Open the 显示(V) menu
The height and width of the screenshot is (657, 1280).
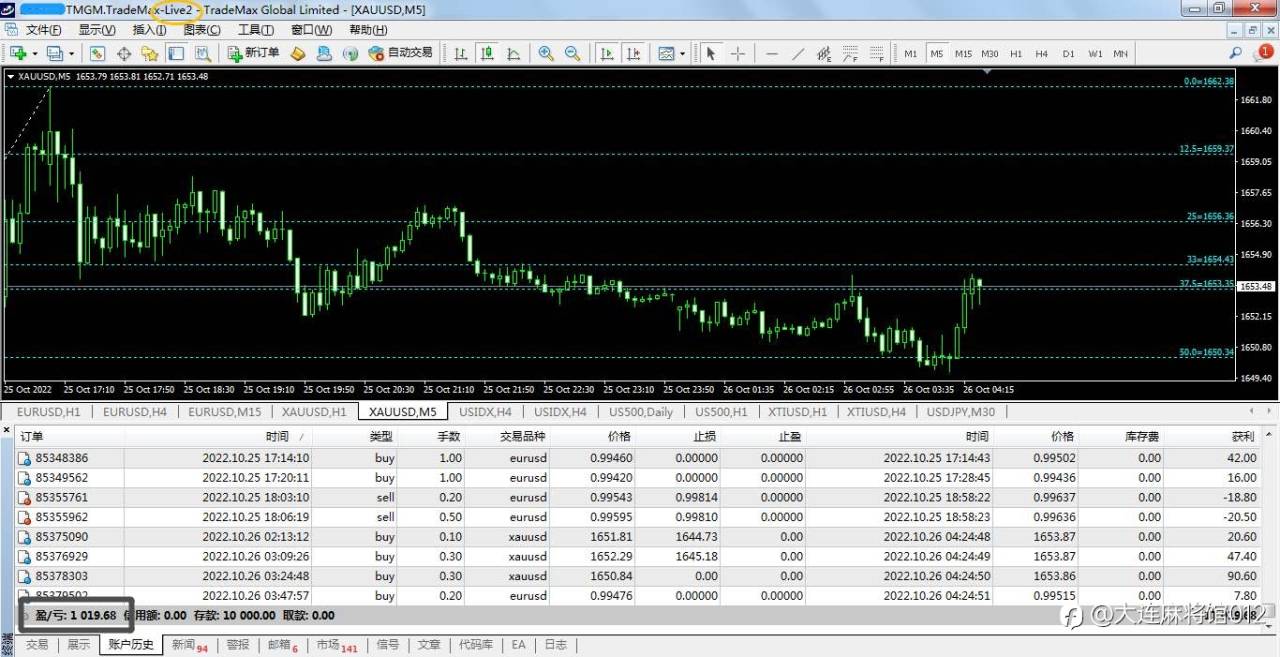[96, 30]
